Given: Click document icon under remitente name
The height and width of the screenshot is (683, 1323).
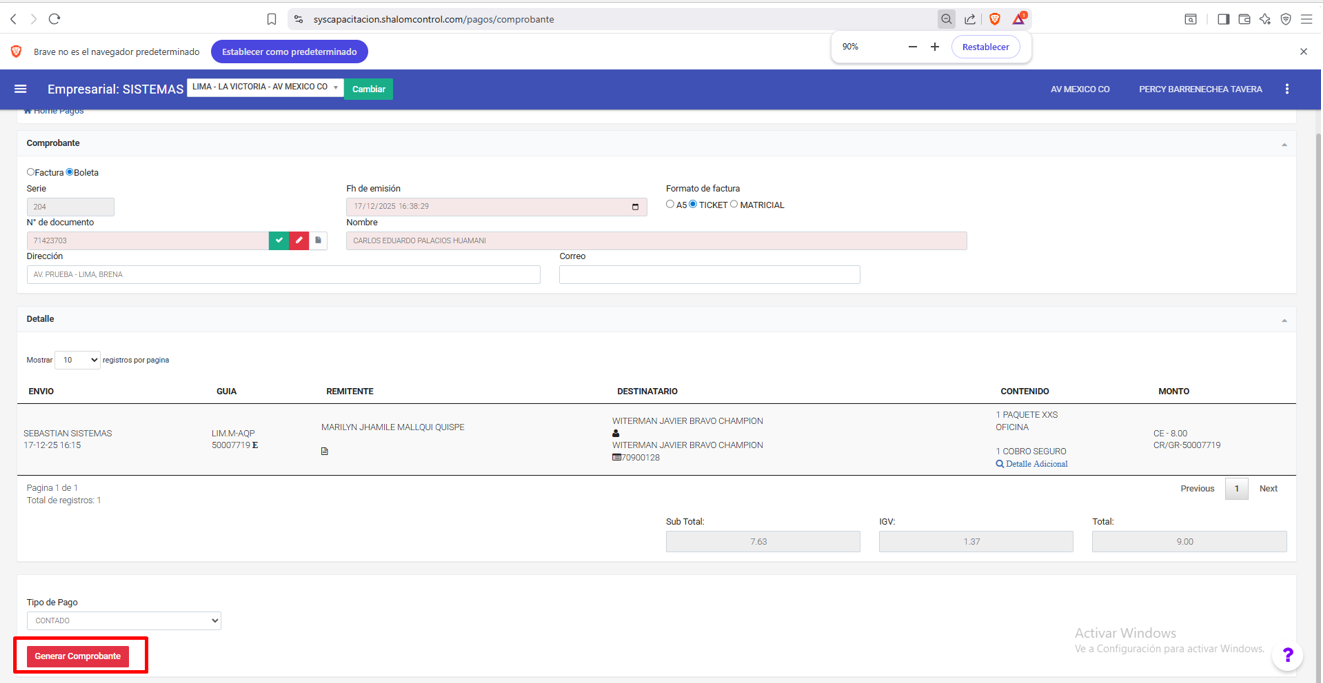Looking at the screenshot, I should [x=324, y=451].
